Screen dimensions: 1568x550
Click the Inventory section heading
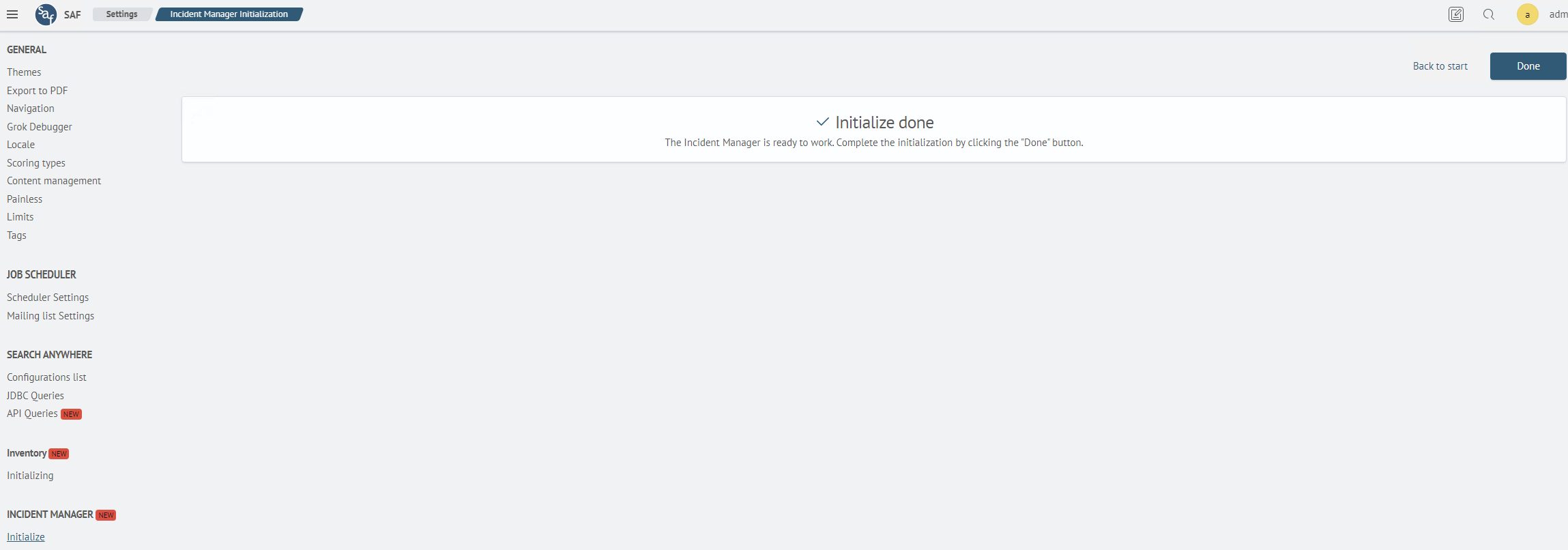(x=27, y=453)
